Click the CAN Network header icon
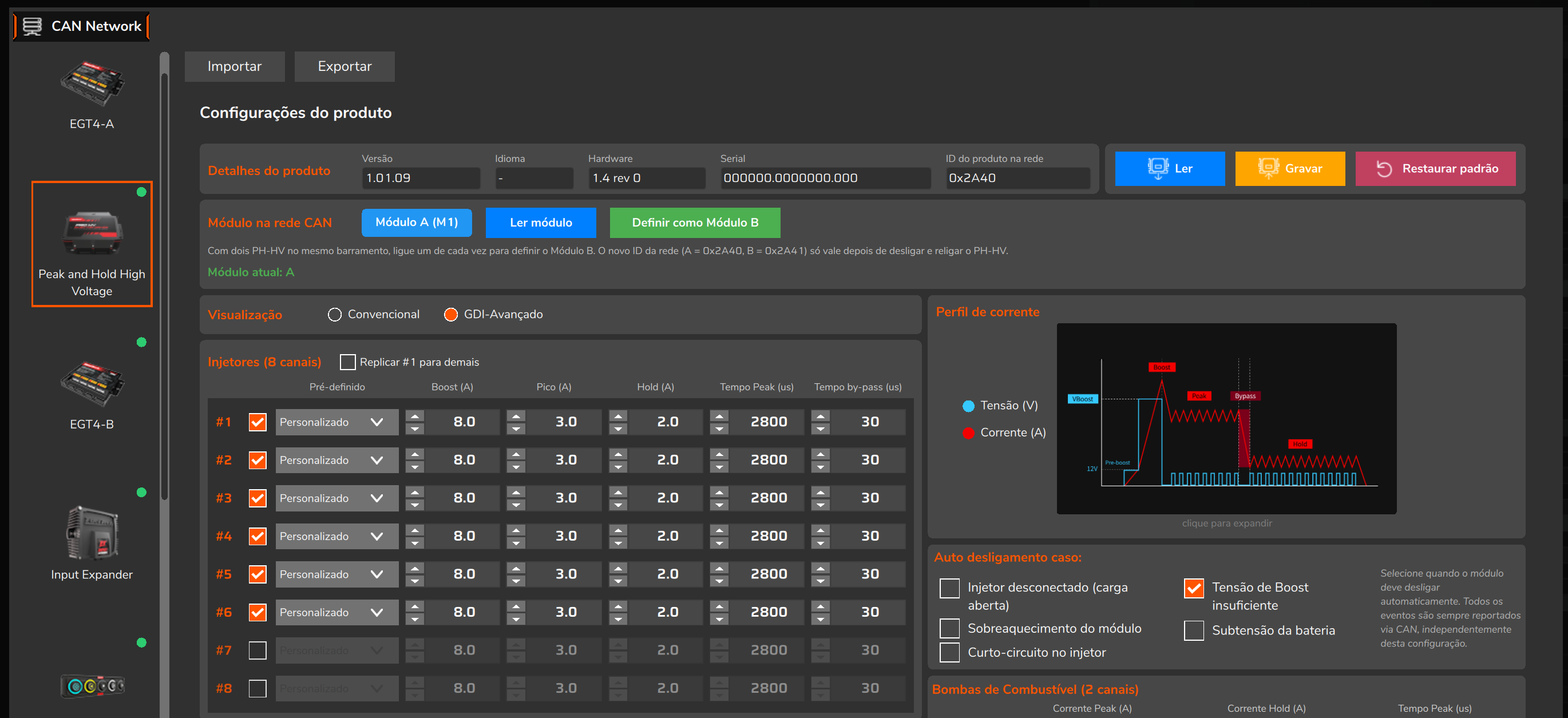This screenshot has width=1568, height=718. 32,26
